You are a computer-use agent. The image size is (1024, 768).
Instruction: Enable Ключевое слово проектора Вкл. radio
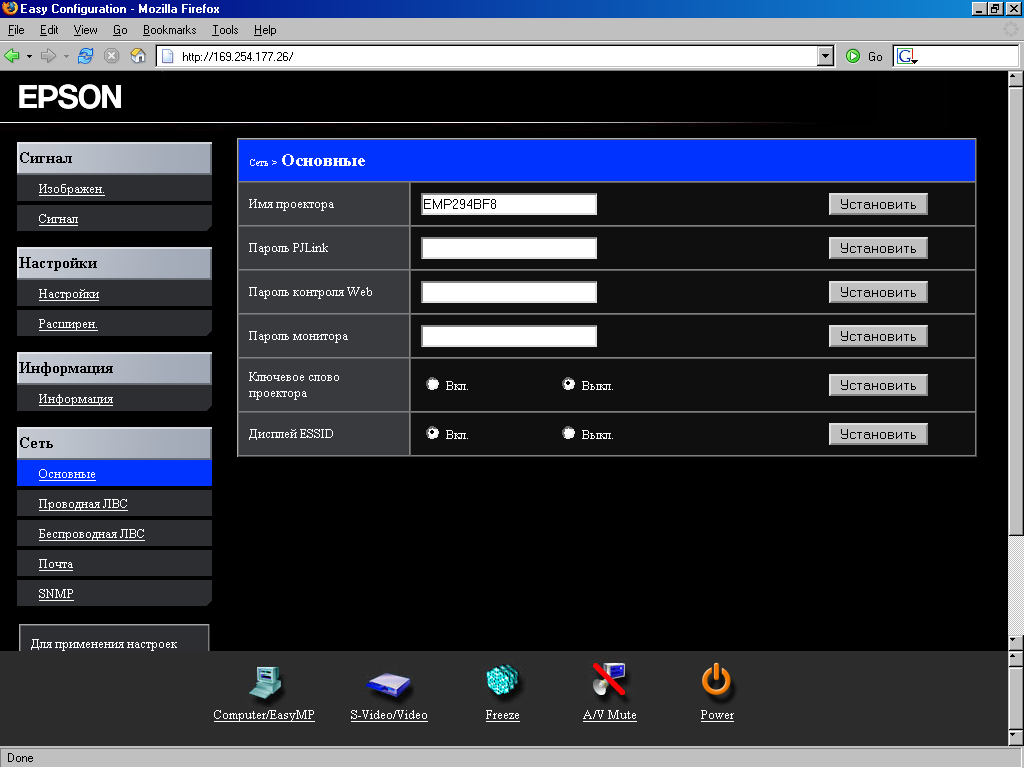point(432,384)
